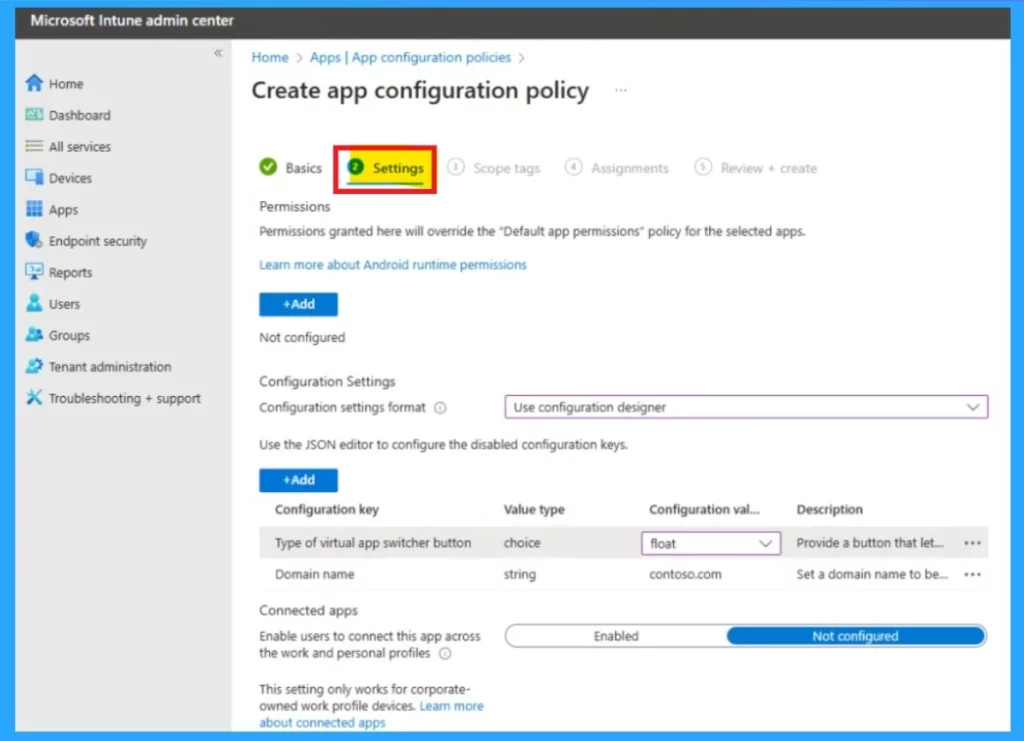Click the 'choice' value type cell
Image resolution: width=1024 pixels, height=741 pixels.
[522, 543]
